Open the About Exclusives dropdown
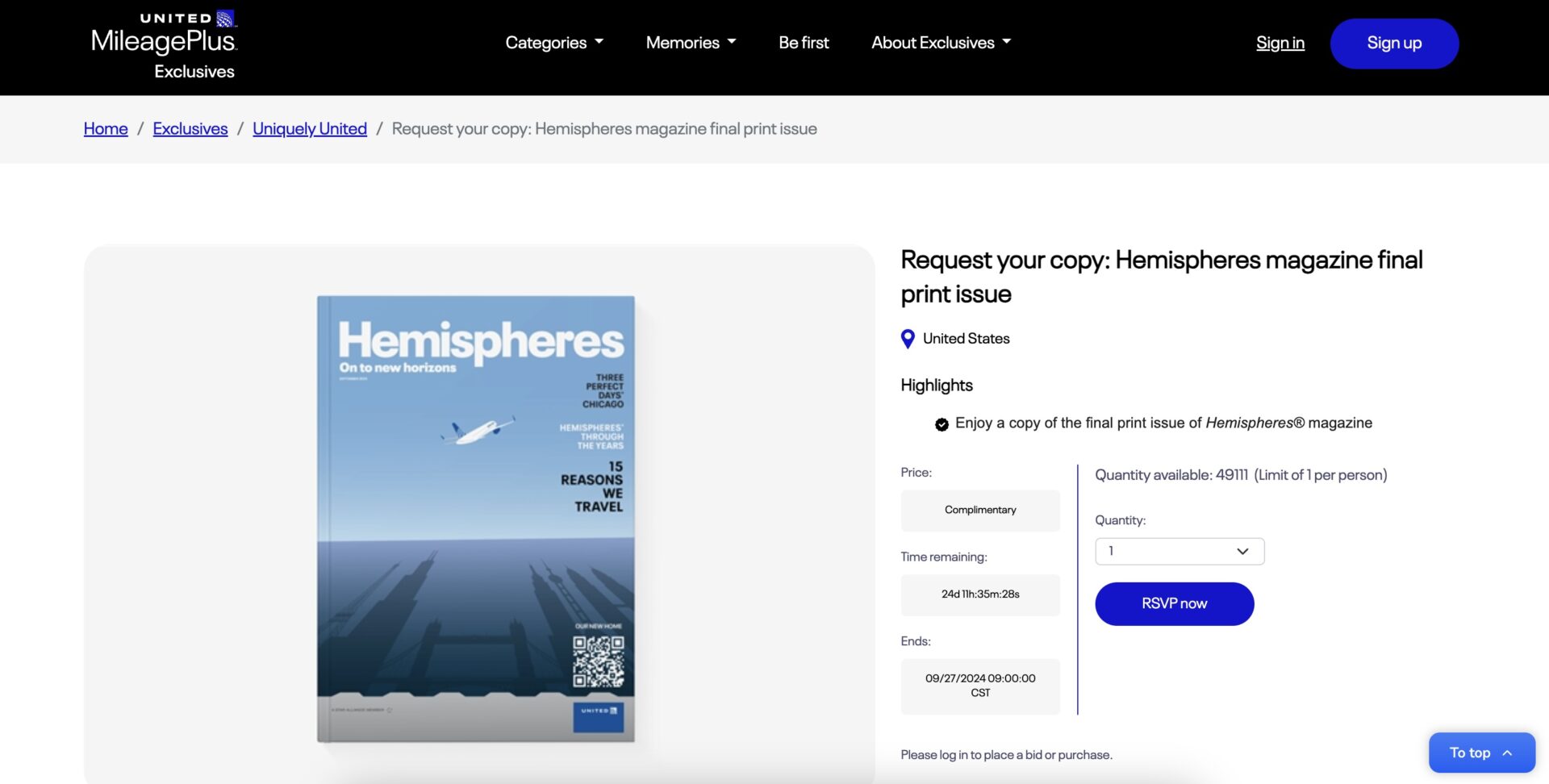This screenshot has width=1549, height=784. click(940, 43)
